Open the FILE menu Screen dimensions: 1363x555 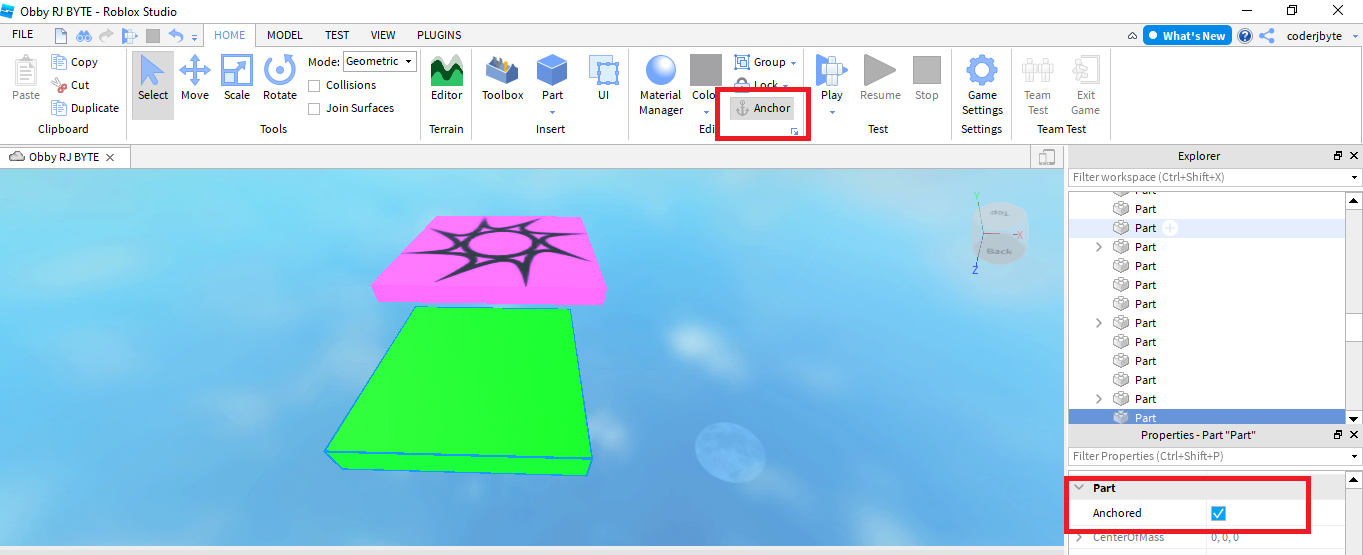[22, 35]
